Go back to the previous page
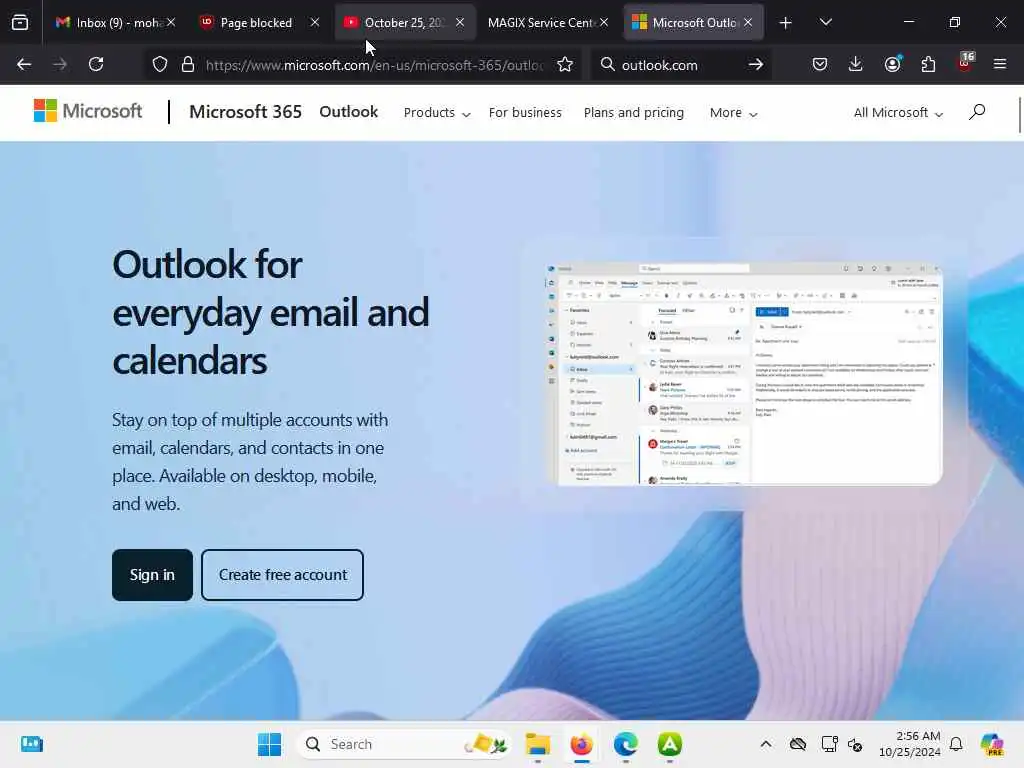 pyautogui.click(x=24, y=64)
